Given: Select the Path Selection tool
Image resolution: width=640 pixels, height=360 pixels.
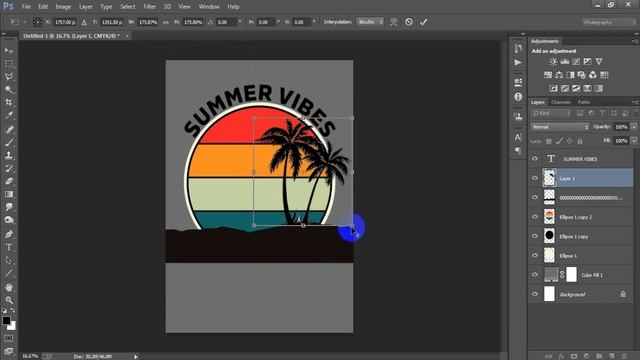Looking at the screenshot, I should tap(9, 260).
